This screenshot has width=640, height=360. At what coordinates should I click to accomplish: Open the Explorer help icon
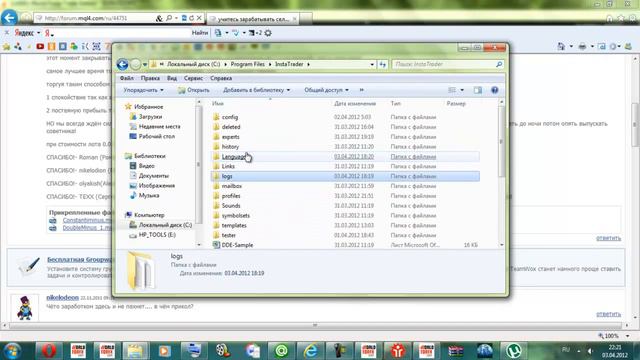[x=495, y=90]
